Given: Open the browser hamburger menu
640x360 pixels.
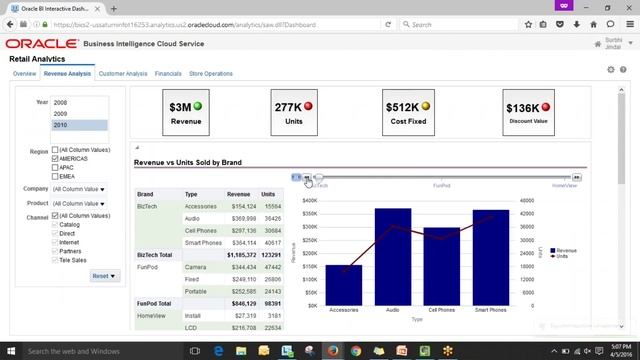Looking at the screenshot, I should point(630,24).
